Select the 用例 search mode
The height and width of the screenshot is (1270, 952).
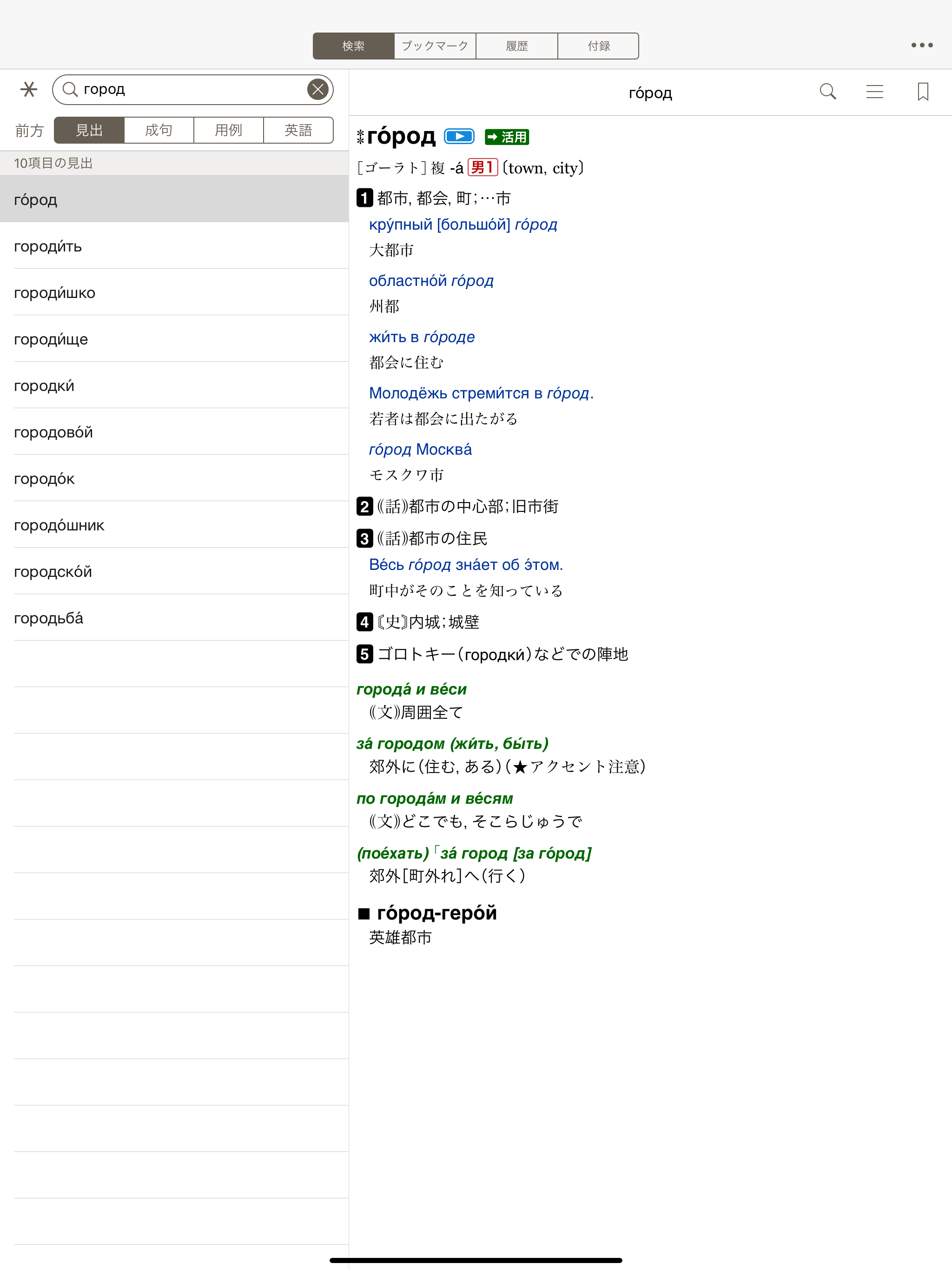point(229,130)
